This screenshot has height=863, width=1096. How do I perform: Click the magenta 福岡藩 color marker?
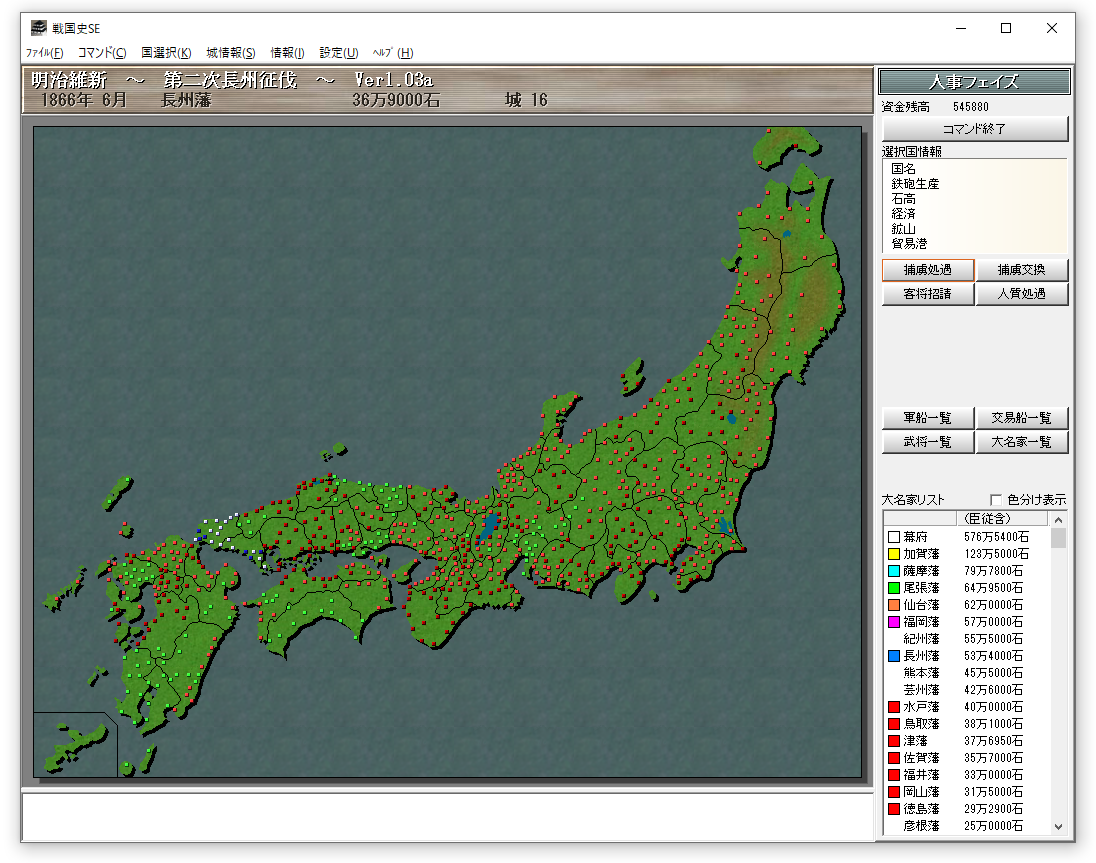click(894, 622)
